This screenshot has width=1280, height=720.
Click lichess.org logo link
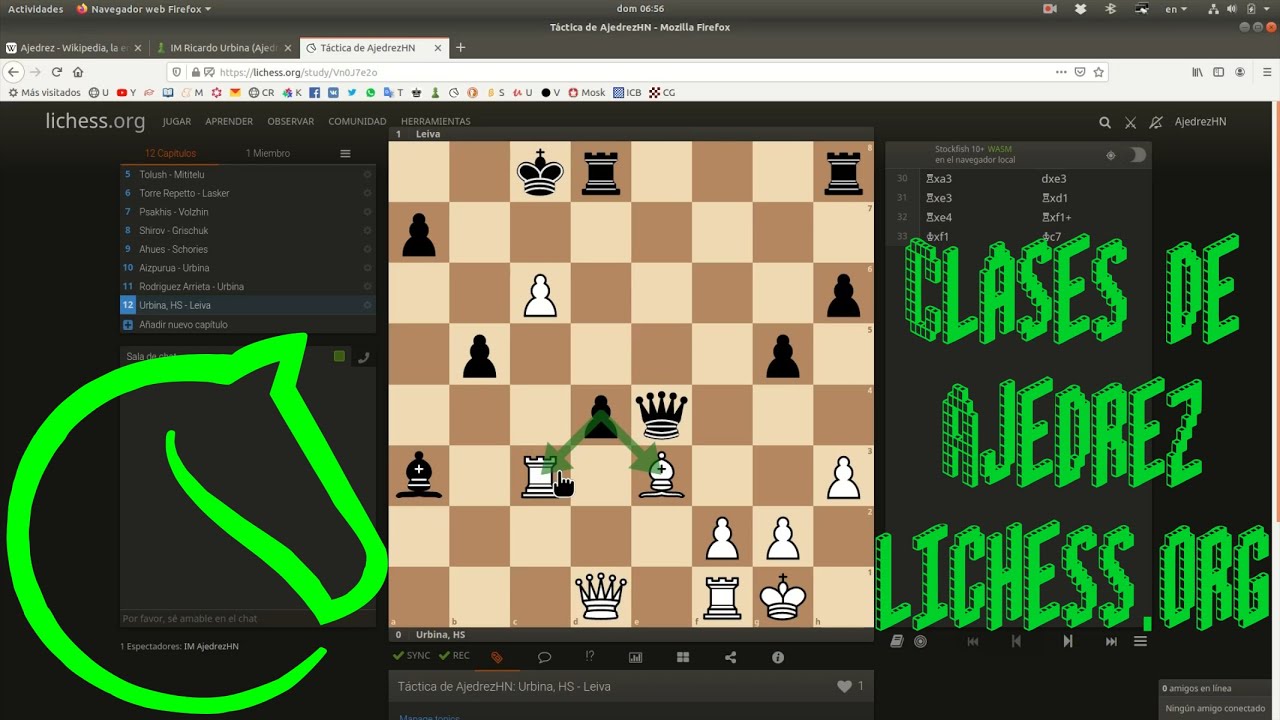[x=95, y=121]
